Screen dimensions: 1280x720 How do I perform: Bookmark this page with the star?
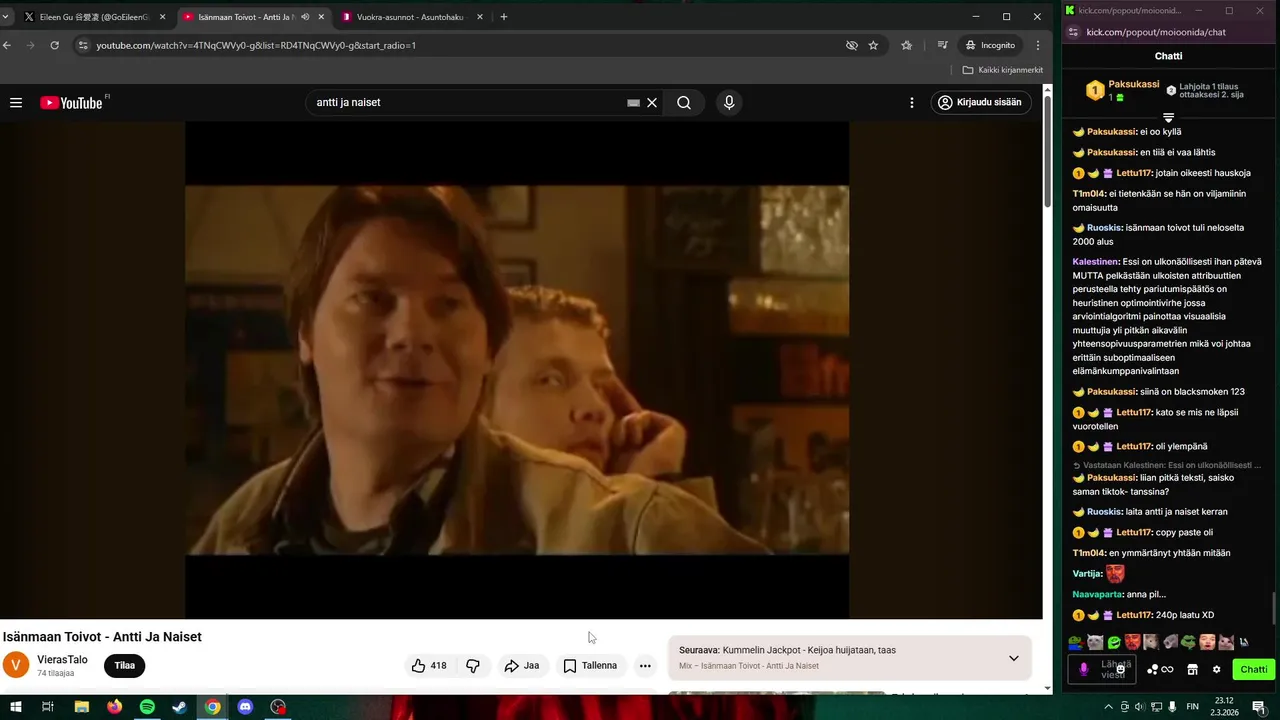point(873,45)
